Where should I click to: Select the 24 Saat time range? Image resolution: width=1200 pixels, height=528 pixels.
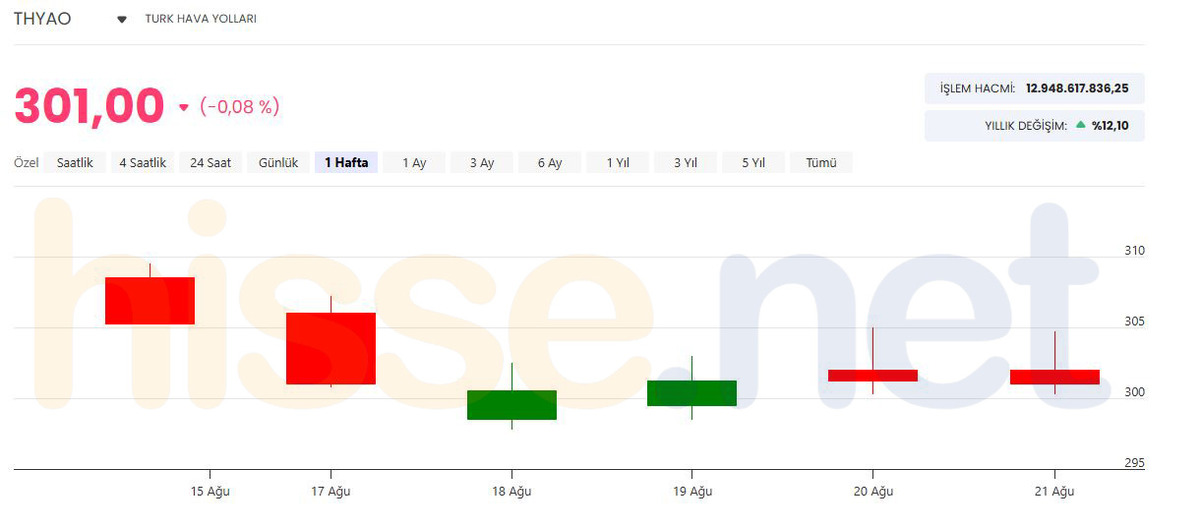click(x=211, y=163)
